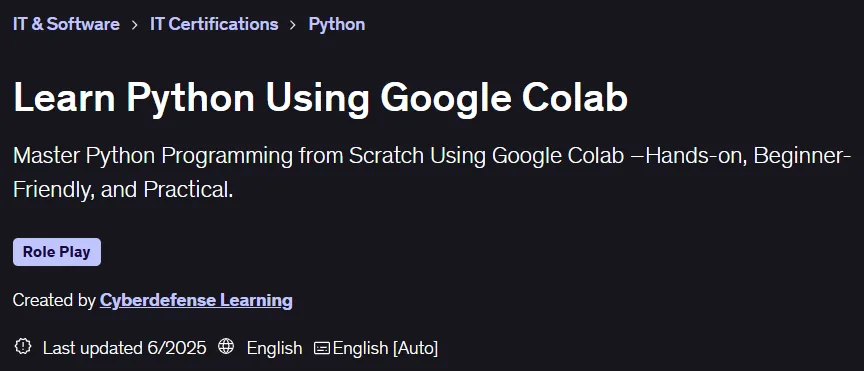
Task: Click the 'Last updated' text
Action: (x=93, y=348)
